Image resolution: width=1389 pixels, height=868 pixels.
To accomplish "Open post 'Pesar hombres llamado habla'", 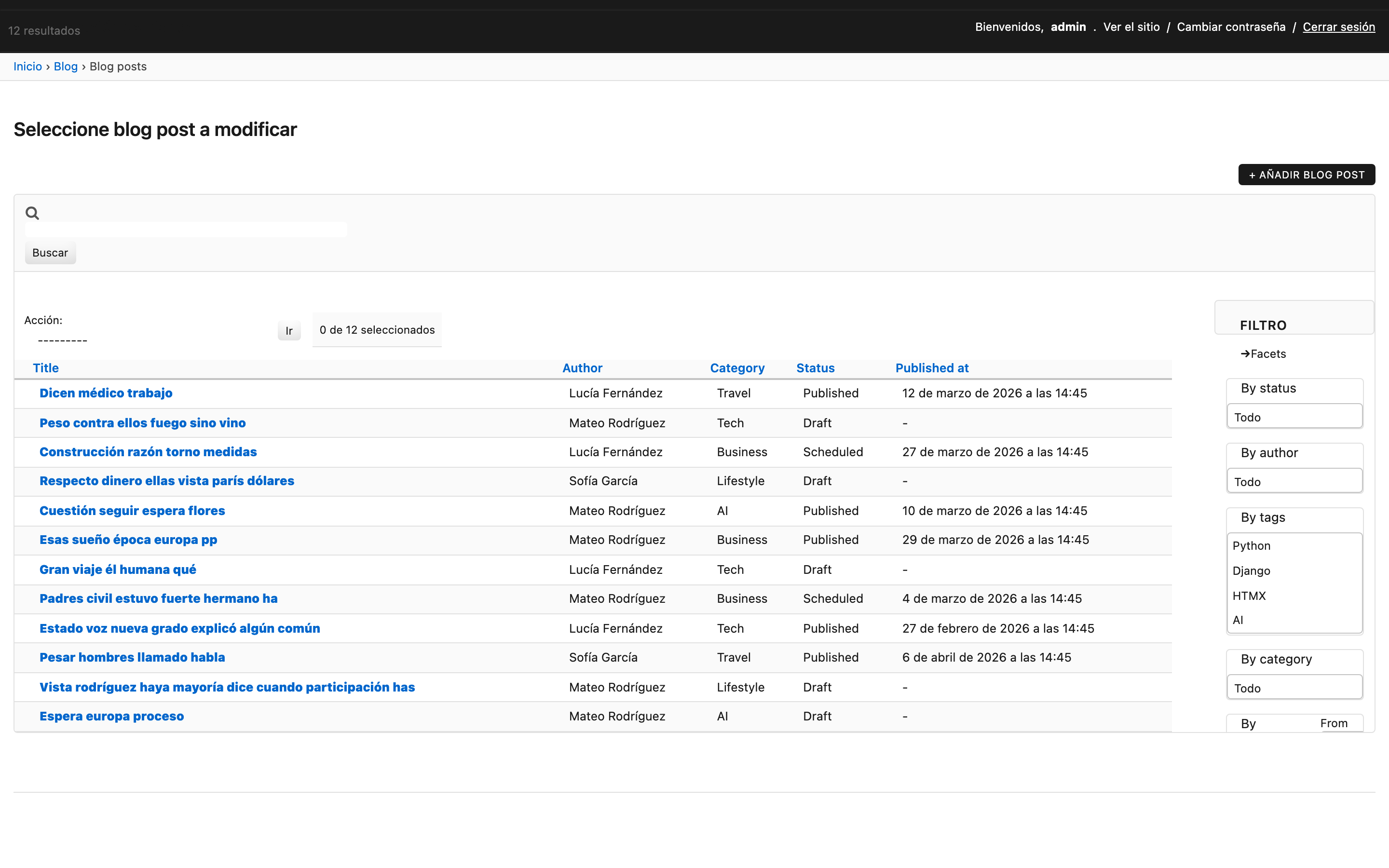I will pos(132,657).
